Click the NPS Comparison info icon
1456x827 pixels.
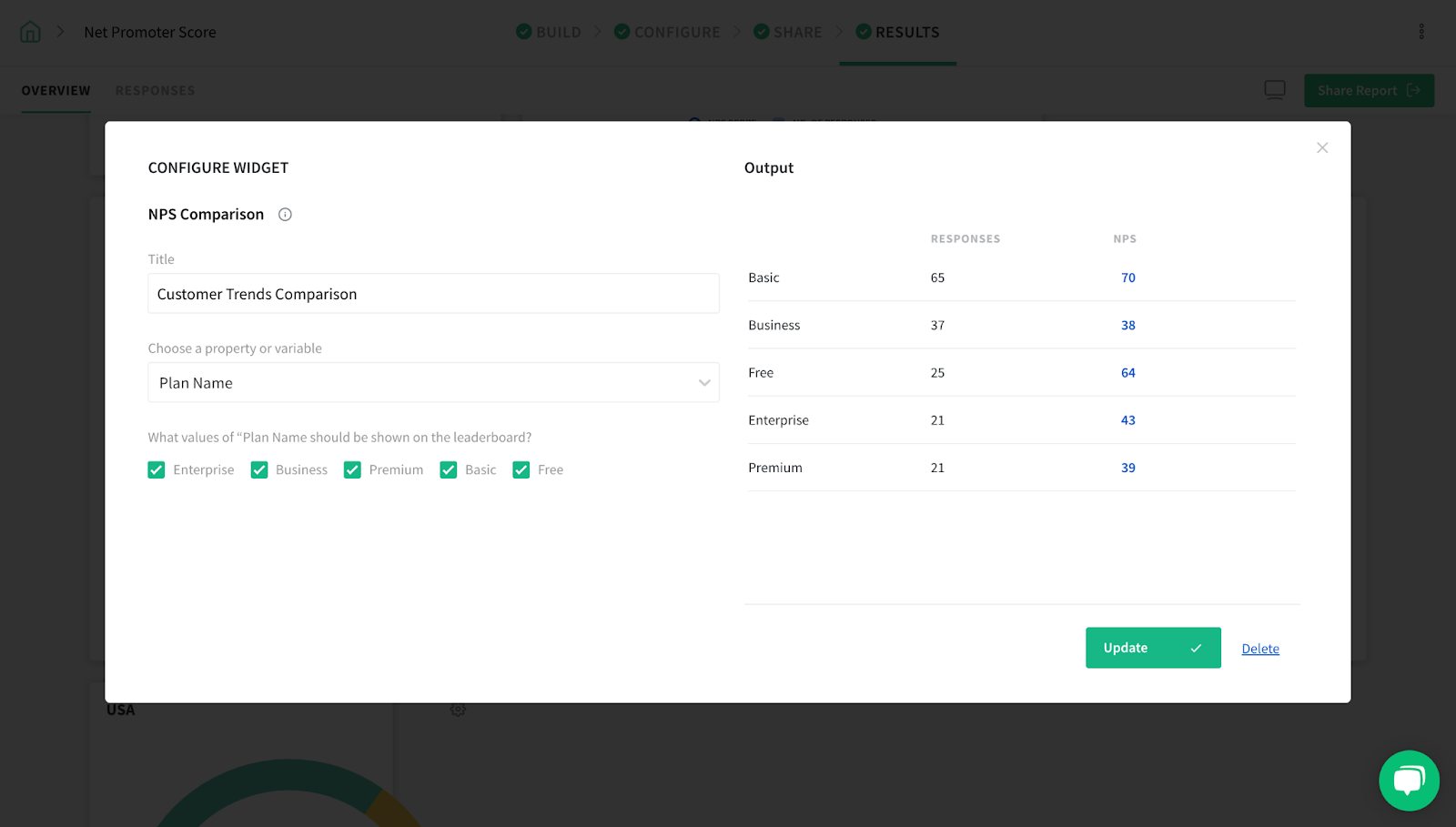point(285,215)
